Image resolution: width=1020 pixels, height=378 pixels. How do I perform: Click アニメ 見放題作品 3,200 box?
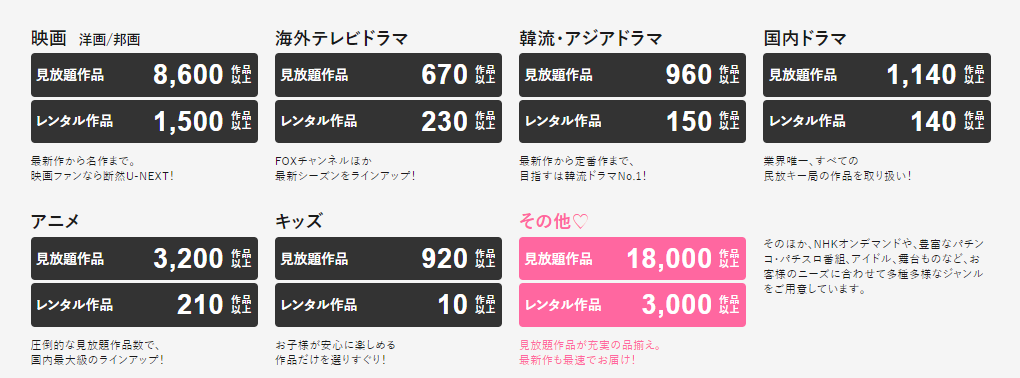coord(144,259)
